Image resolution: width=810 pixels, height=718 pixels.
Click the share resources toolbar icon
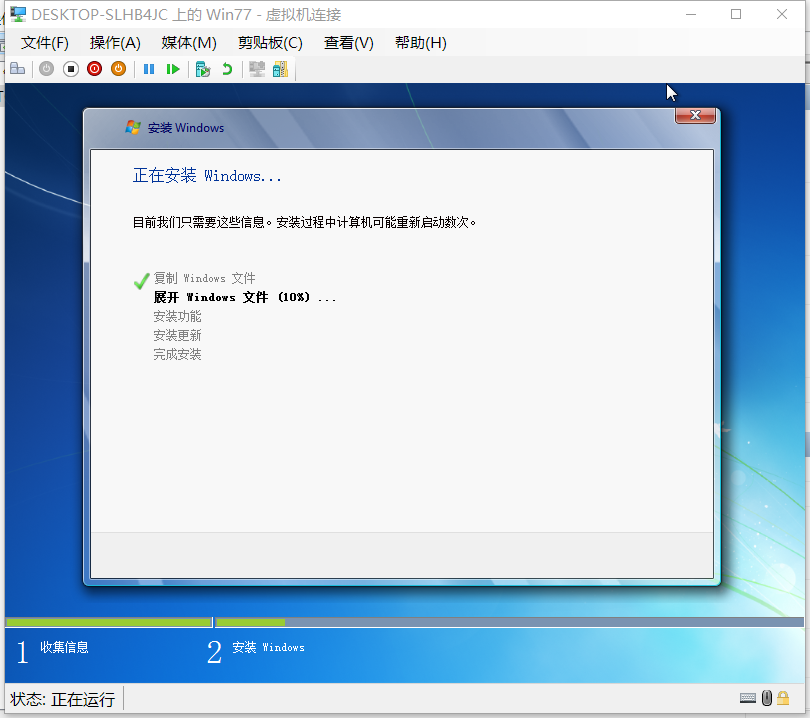click(281, 69)
